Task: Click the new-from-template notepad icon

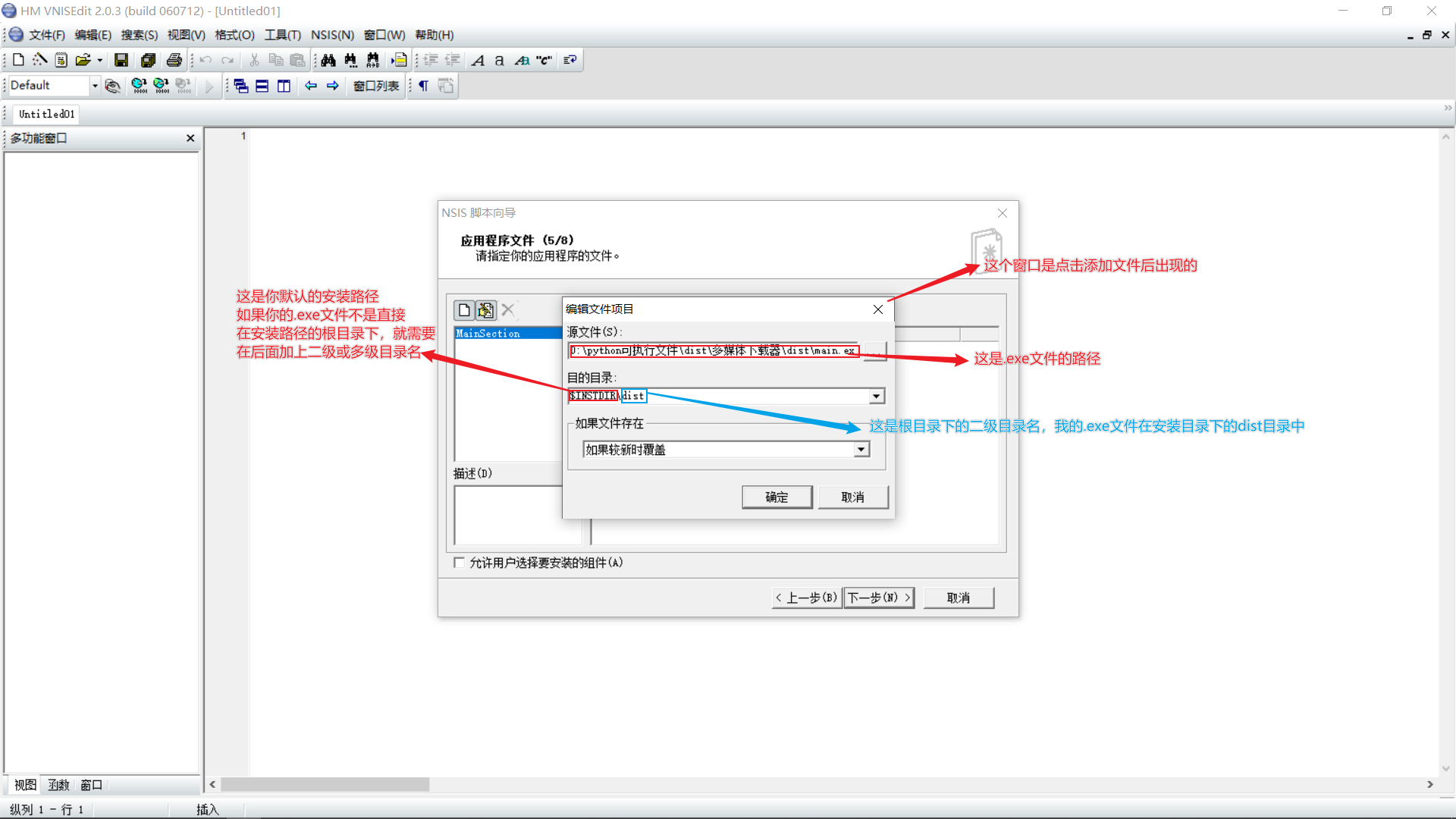Action: click(x=61, y=60)
